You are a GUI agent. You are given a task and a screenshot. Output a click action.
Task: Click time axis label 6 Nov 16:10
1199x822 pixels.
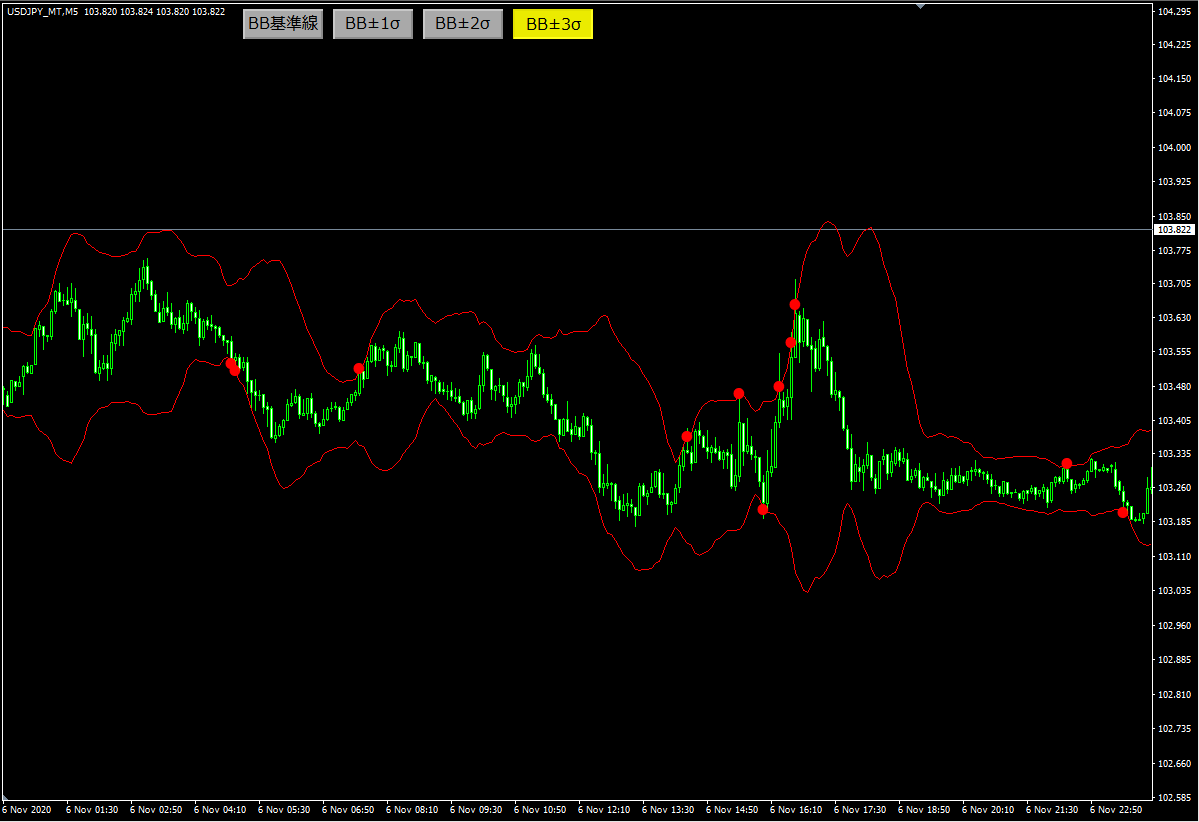click(x=796, y=809)
